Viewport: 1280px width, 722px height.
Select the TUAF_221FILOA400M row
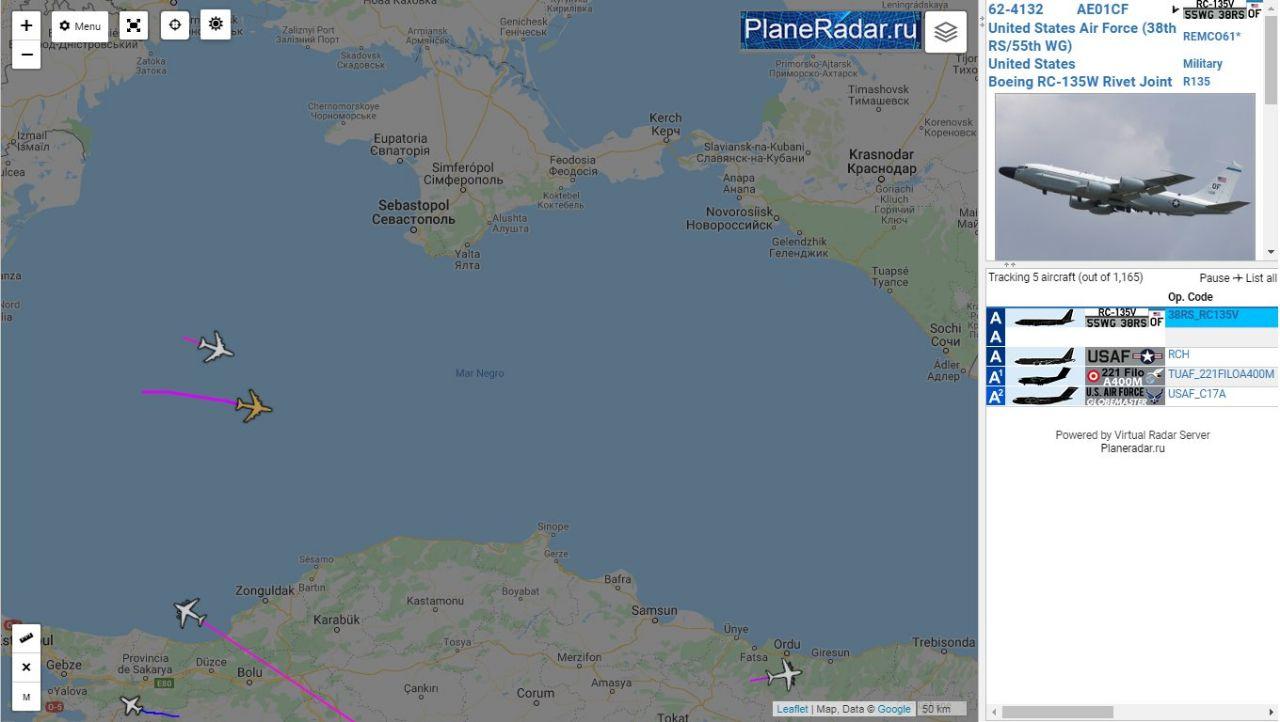[x=1132, y=376]
